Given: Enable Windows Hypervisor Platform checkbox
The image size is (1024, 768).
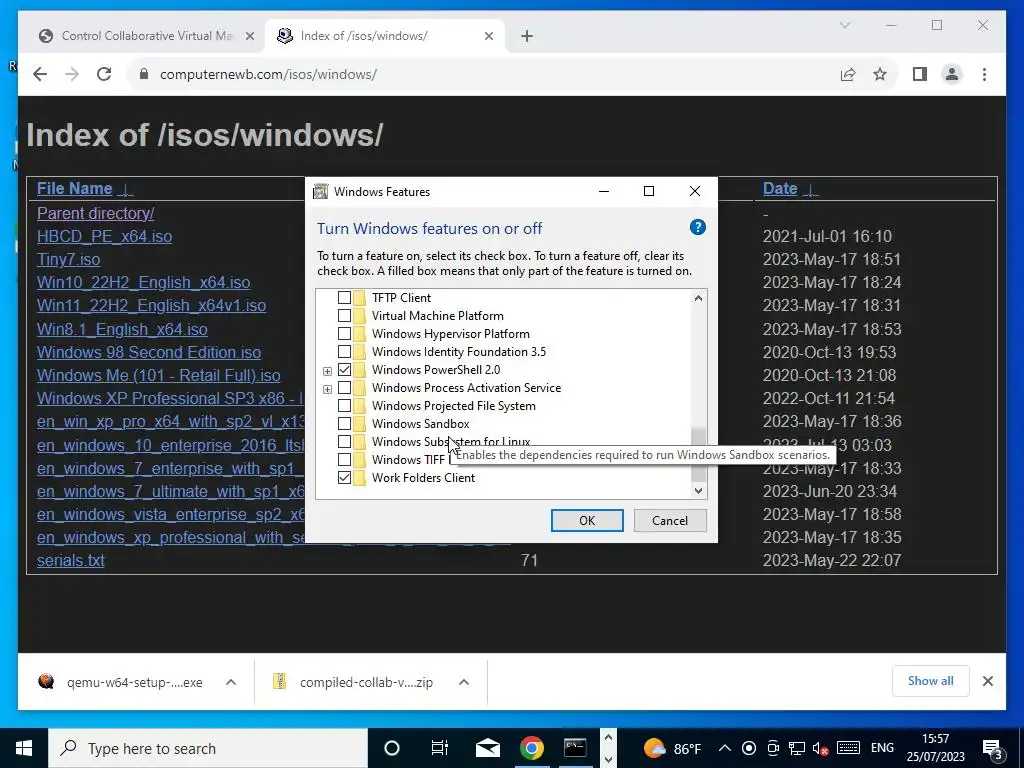Looking at the screenshot, I should tap(344, 334).
